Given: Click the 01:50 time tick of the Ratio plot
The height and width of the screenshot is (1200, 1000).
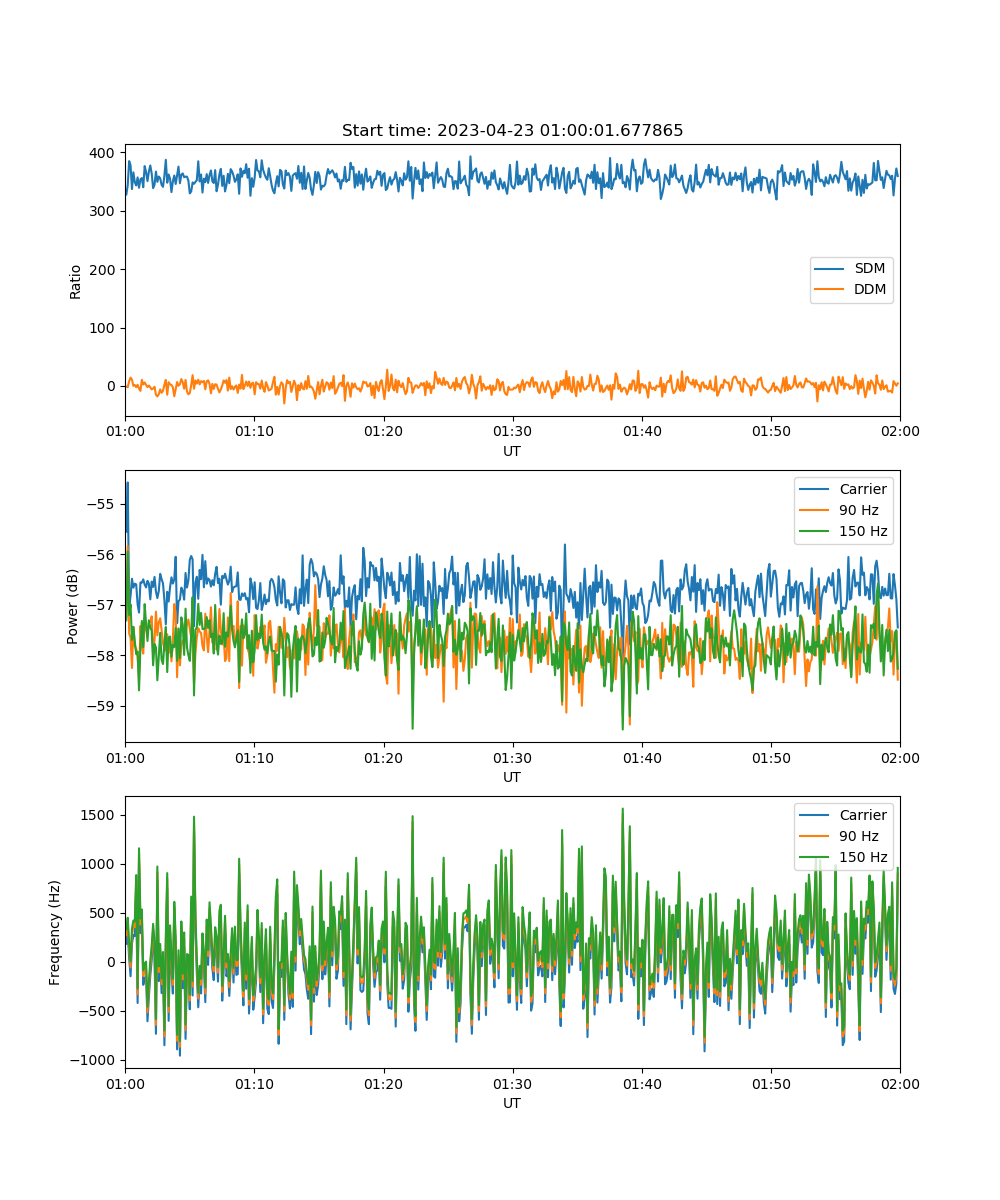Looking at the screenshot, I should click(770, 431).
